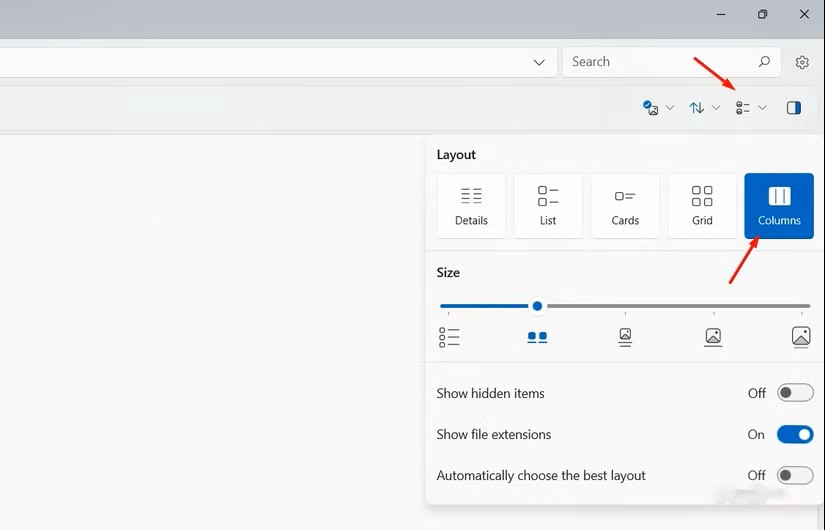Choose the Cards layout button
Screen dimensions: 825x530
click(x=625, y=206)
